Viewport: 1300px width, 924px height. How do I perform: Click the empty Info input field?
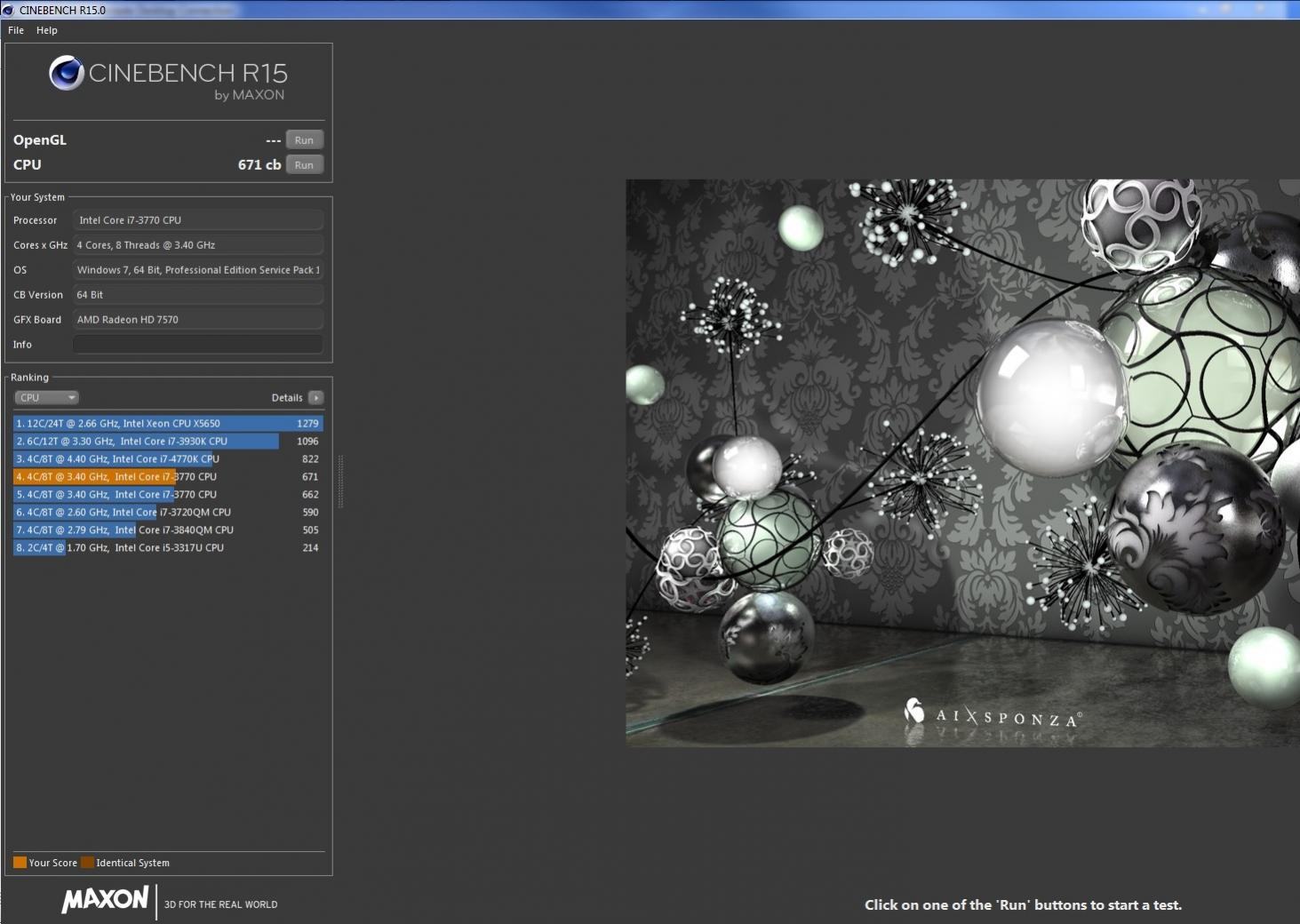198,345
